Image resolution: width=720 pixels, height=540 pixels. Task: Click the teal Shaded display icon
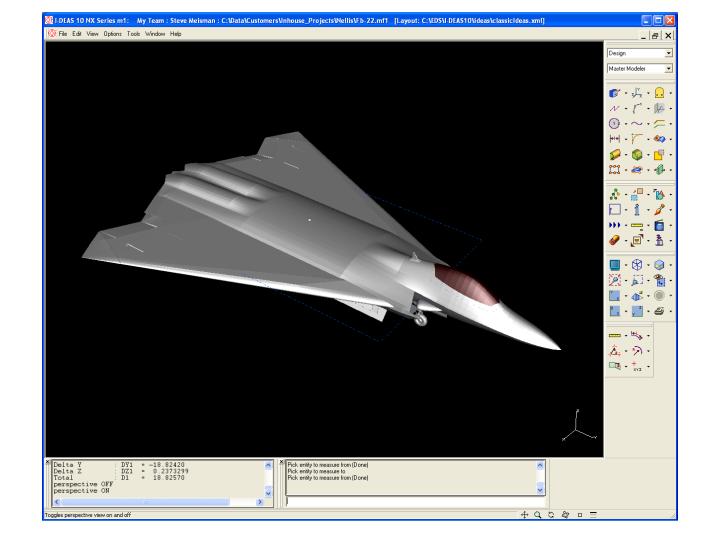coord(614,265)
